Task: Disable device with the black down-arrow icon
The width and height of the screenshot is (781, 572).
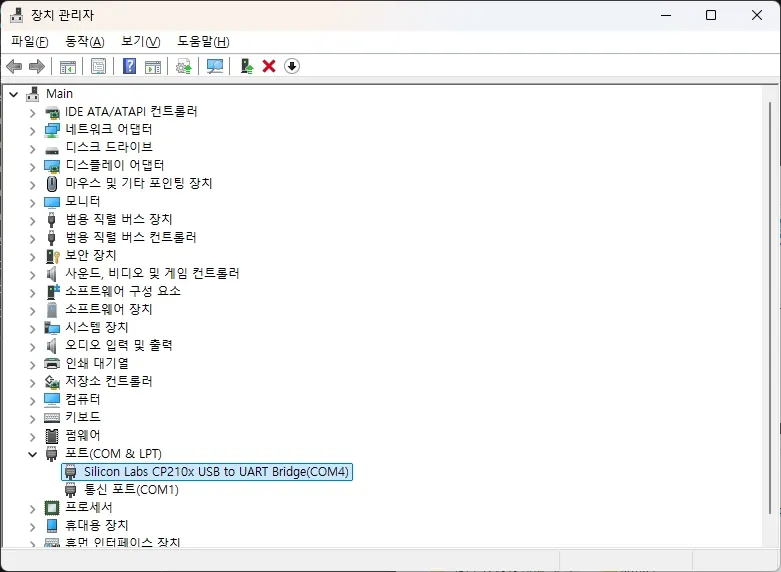Action: tap(292, 66)
